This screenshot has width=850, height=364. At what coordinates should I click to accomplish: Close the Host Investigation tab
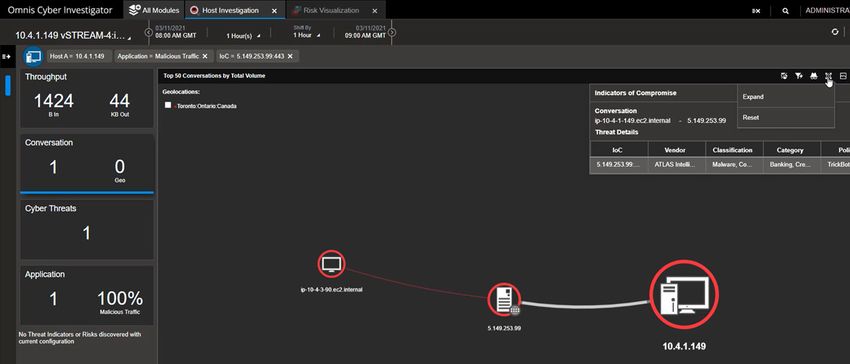274,11
